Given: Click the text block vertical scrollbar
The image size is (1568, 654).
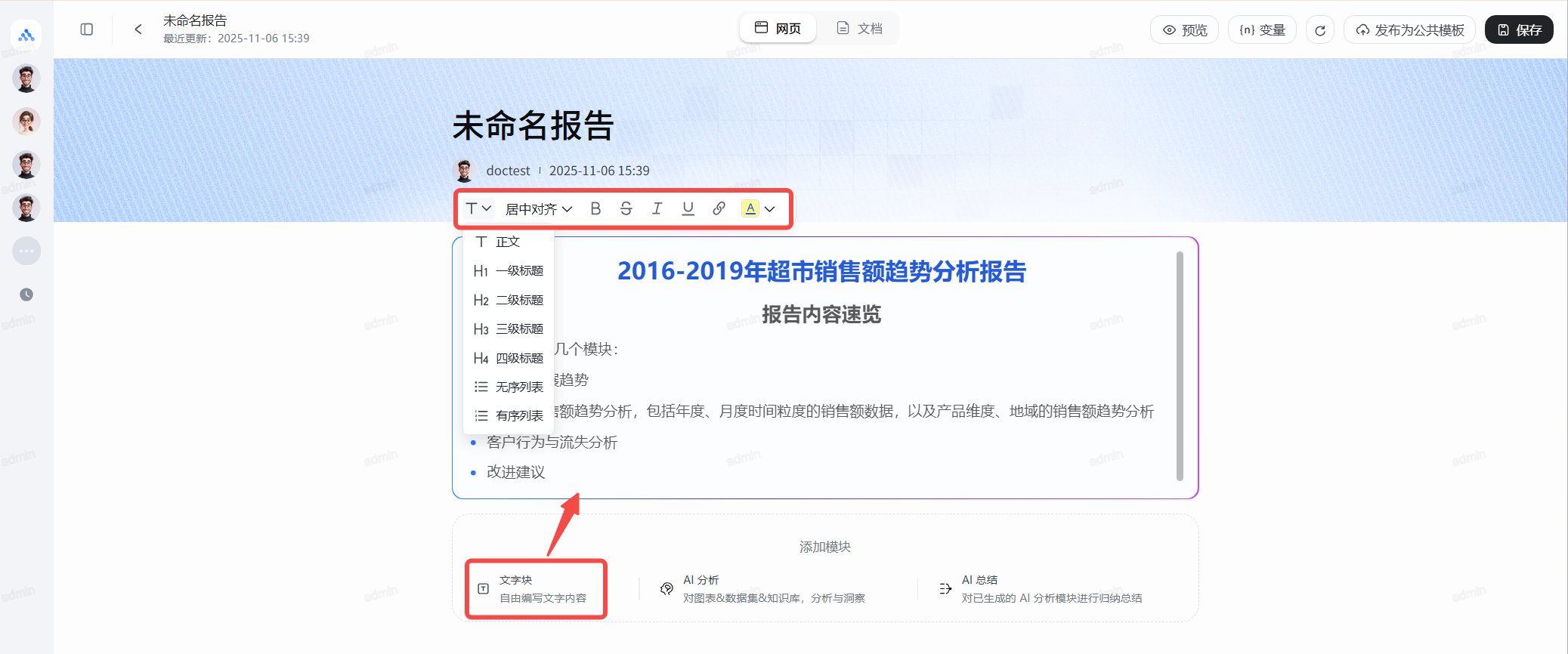Looking at the screenshot, I should 1180,366.
